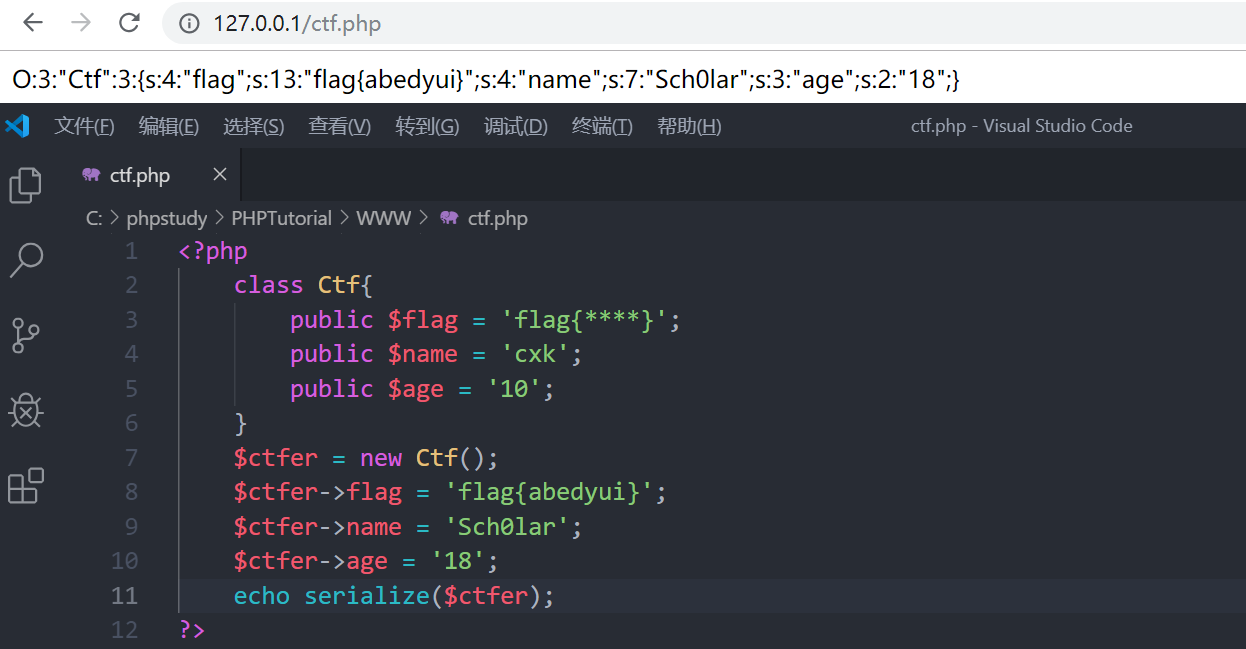Click the browser address bar URL
The image size is (1246, 649).
pos(297,24)
